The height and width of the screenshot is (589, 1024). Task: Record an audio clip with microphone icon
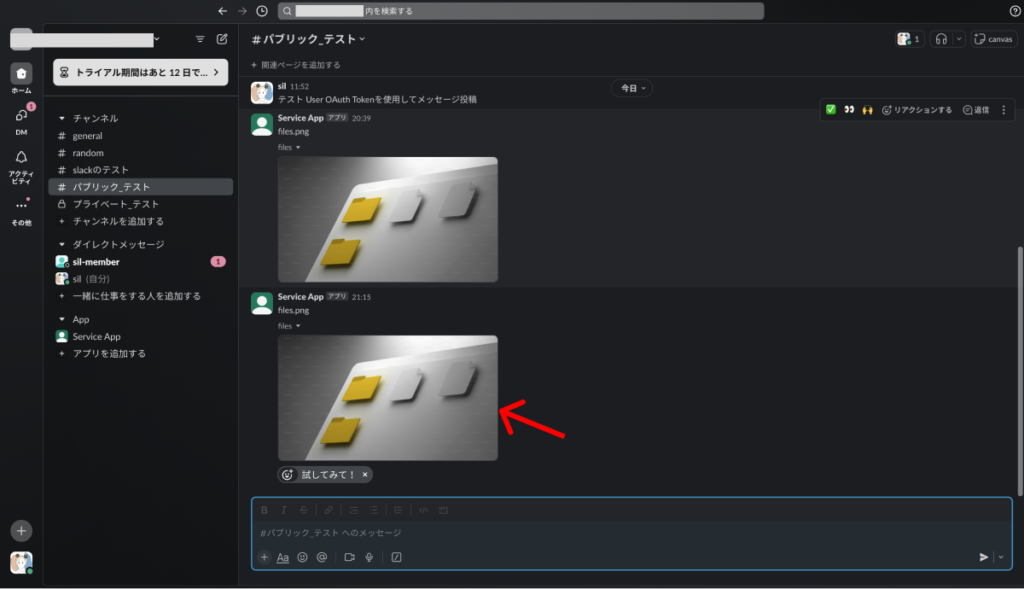click(x=369, y=557)
